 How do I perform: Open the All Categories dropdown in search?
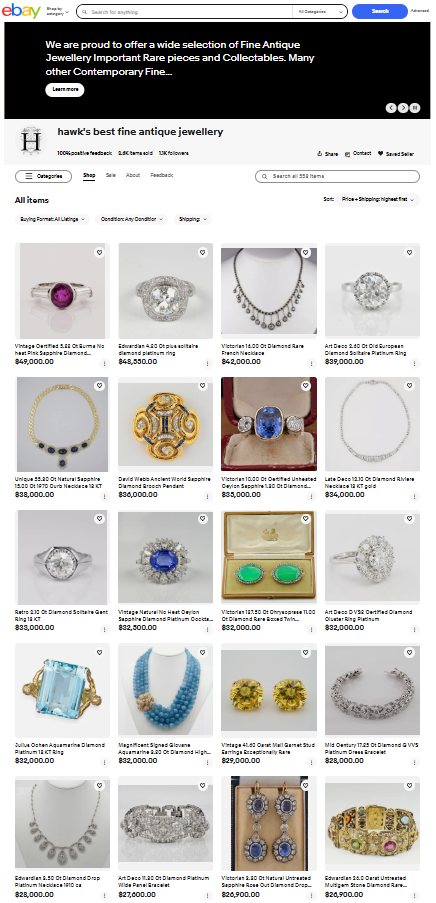coord(319,12)
